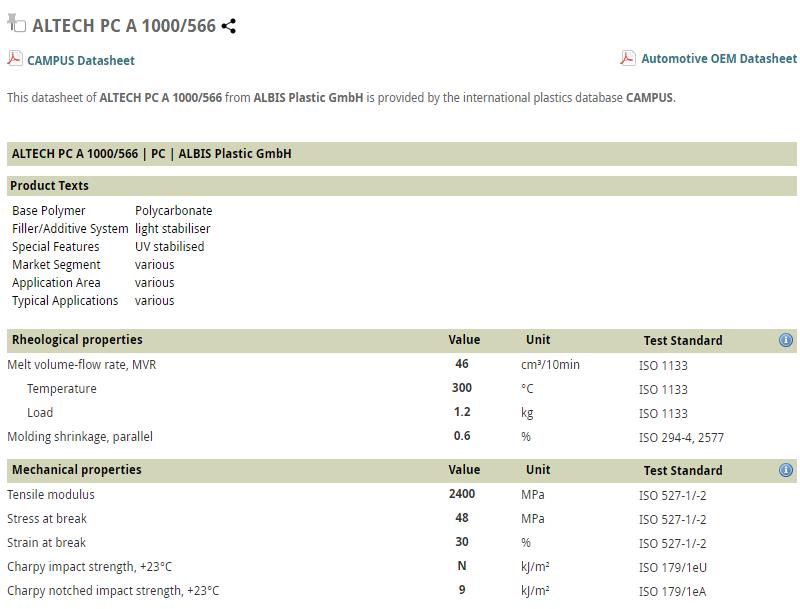Viewport: 800px width, 609px height.
Task: Click the Stress at break label
Action: (46, 519)
